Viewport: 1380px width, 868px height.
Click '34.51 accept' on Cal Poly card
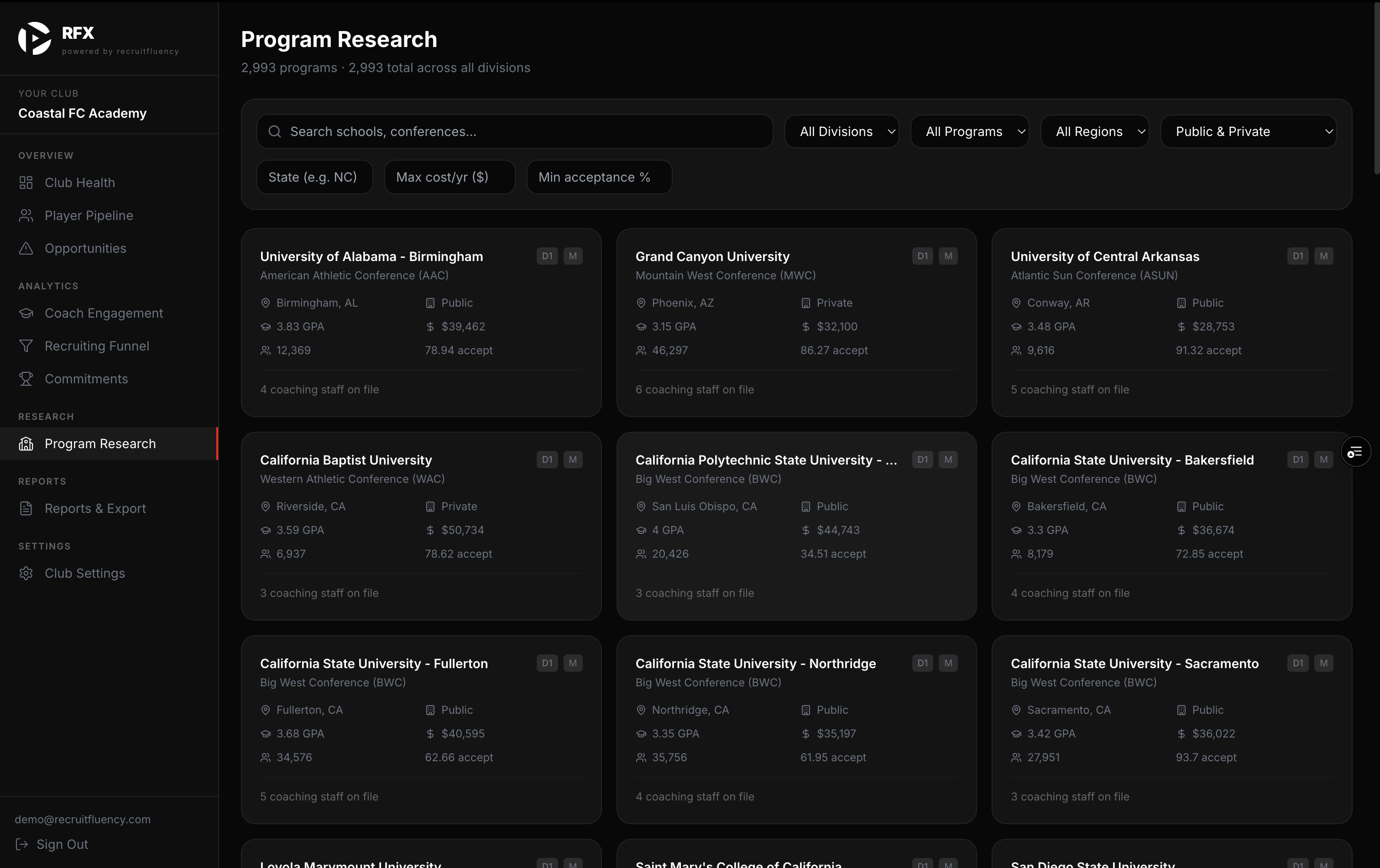(833, 554)
